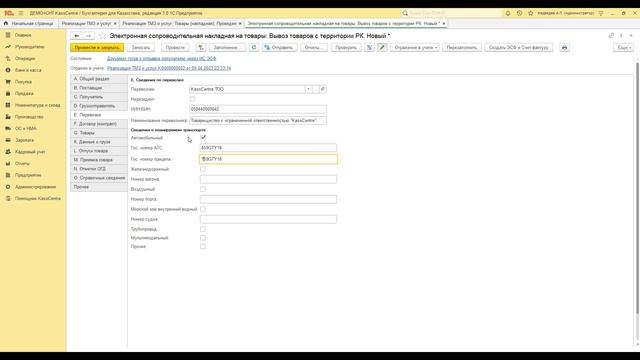Expand the Перевозчик dropdown arrow
This screenshot has width=640, height=360.
309,89
